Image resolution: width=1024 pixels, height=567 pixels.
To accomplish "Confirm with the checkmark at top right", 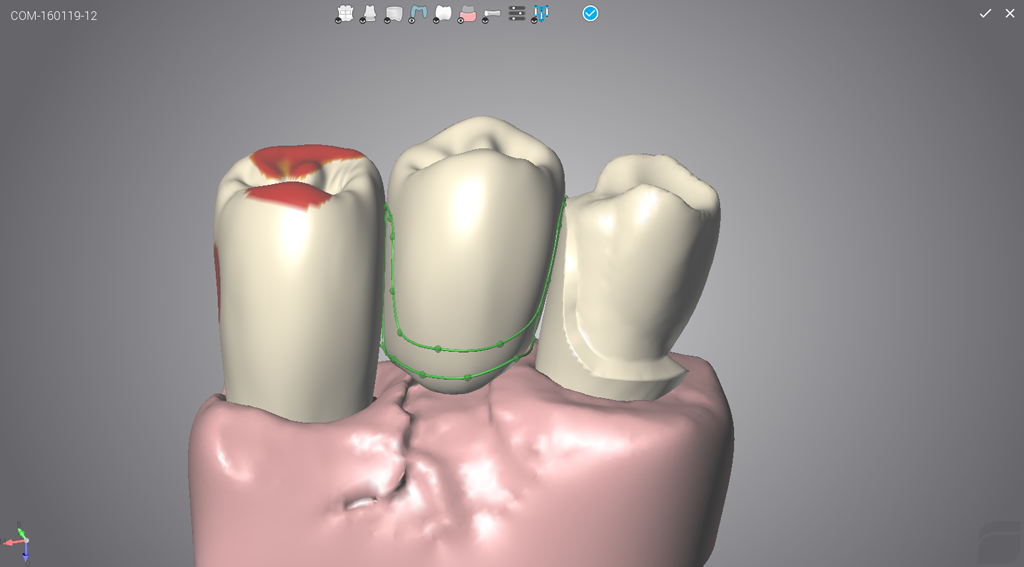I will [x=985, y=13].
